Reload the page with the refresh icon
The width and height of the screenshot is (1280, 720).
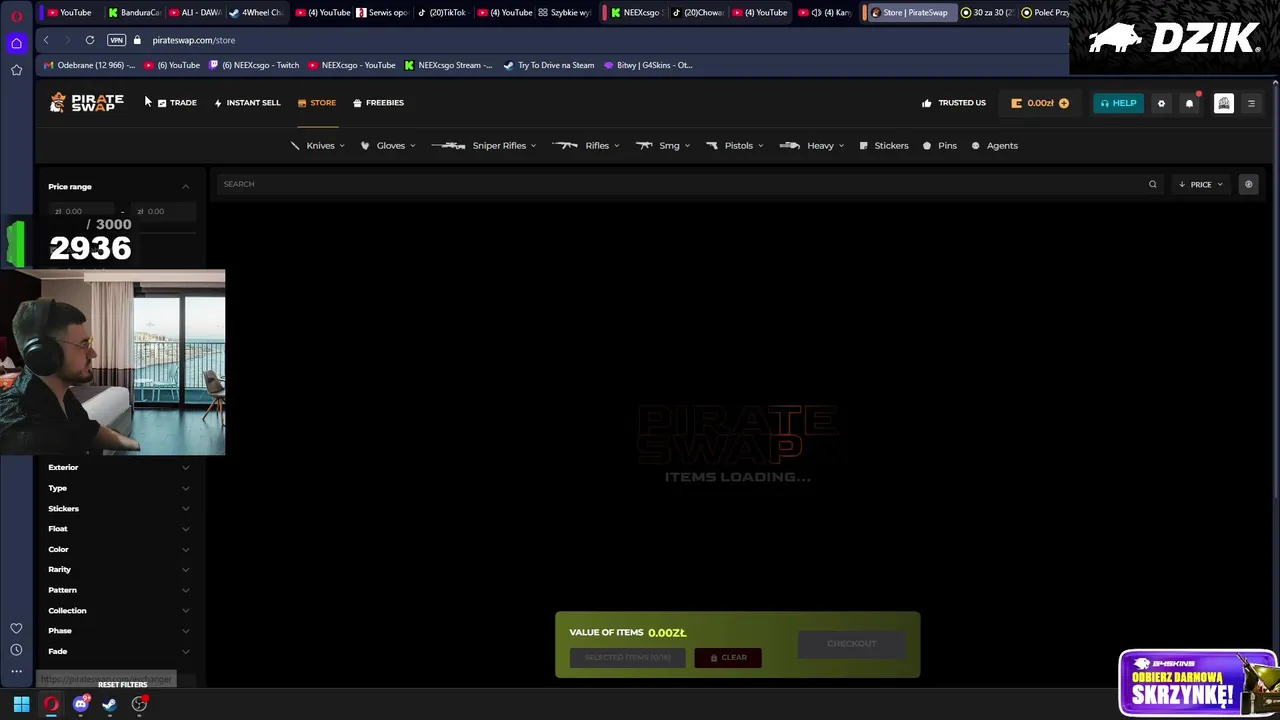(90, 40)
